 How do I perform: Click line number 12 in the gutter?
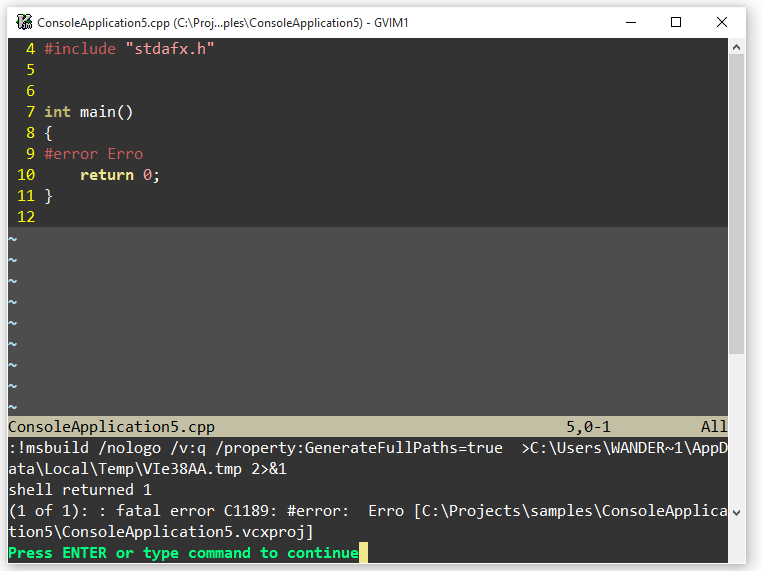[x=25, y=217]
